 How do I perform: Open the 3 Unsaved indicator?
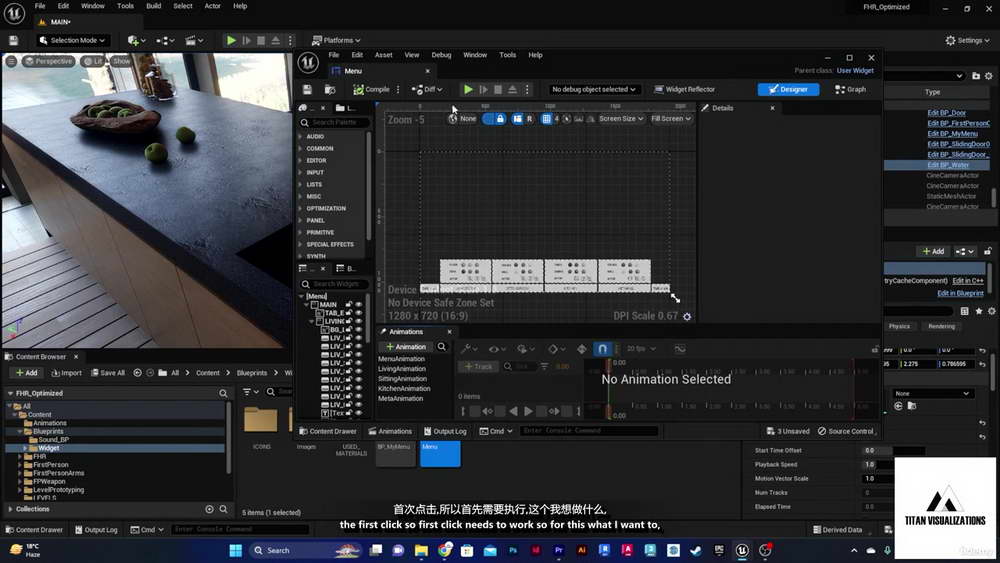click(788, 431)
